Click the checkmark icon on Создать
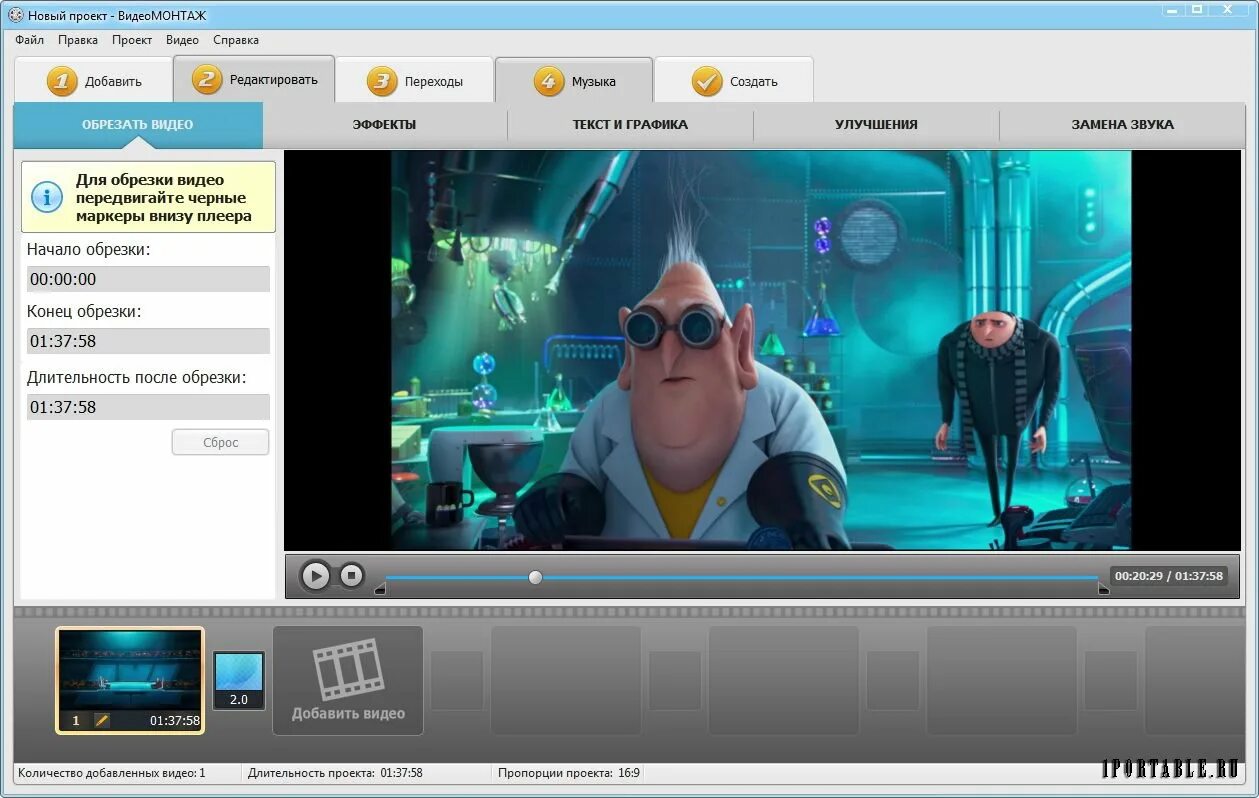Screen dimensions: 1259x798 pos(707,81)
